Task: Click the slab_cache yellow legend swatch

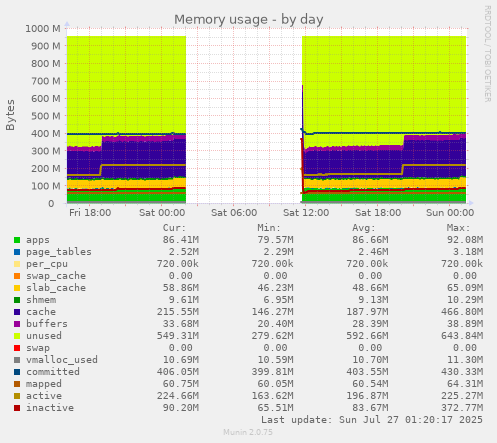Action: tap(17, 288)
